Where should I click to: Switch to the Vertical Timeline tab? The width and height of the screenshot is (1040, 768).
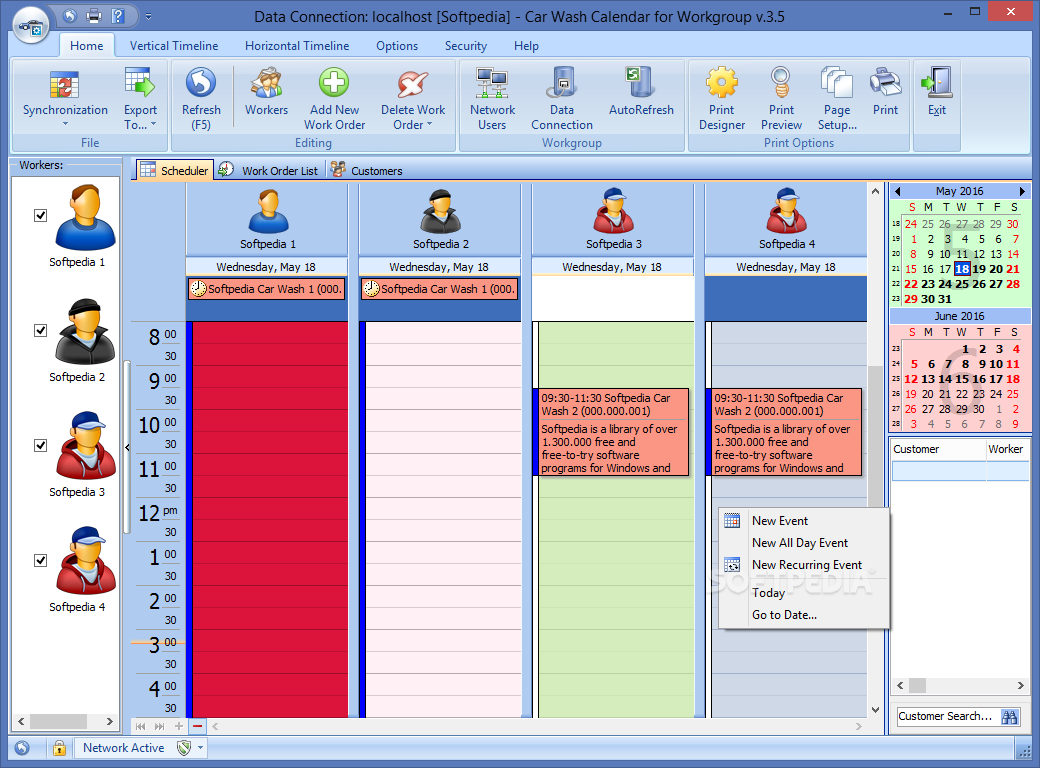click(174, 46)
